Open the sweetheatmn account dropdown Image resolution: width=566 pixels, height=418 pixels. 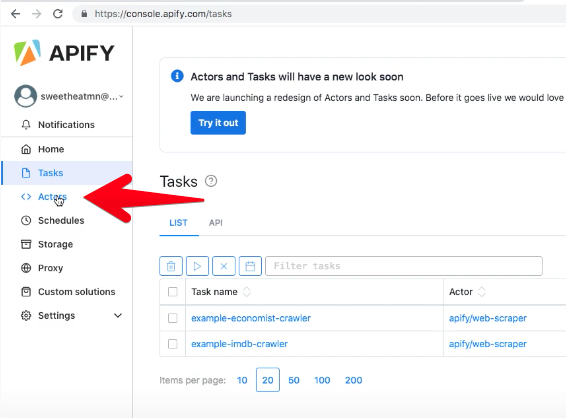[x=69, y=96]
